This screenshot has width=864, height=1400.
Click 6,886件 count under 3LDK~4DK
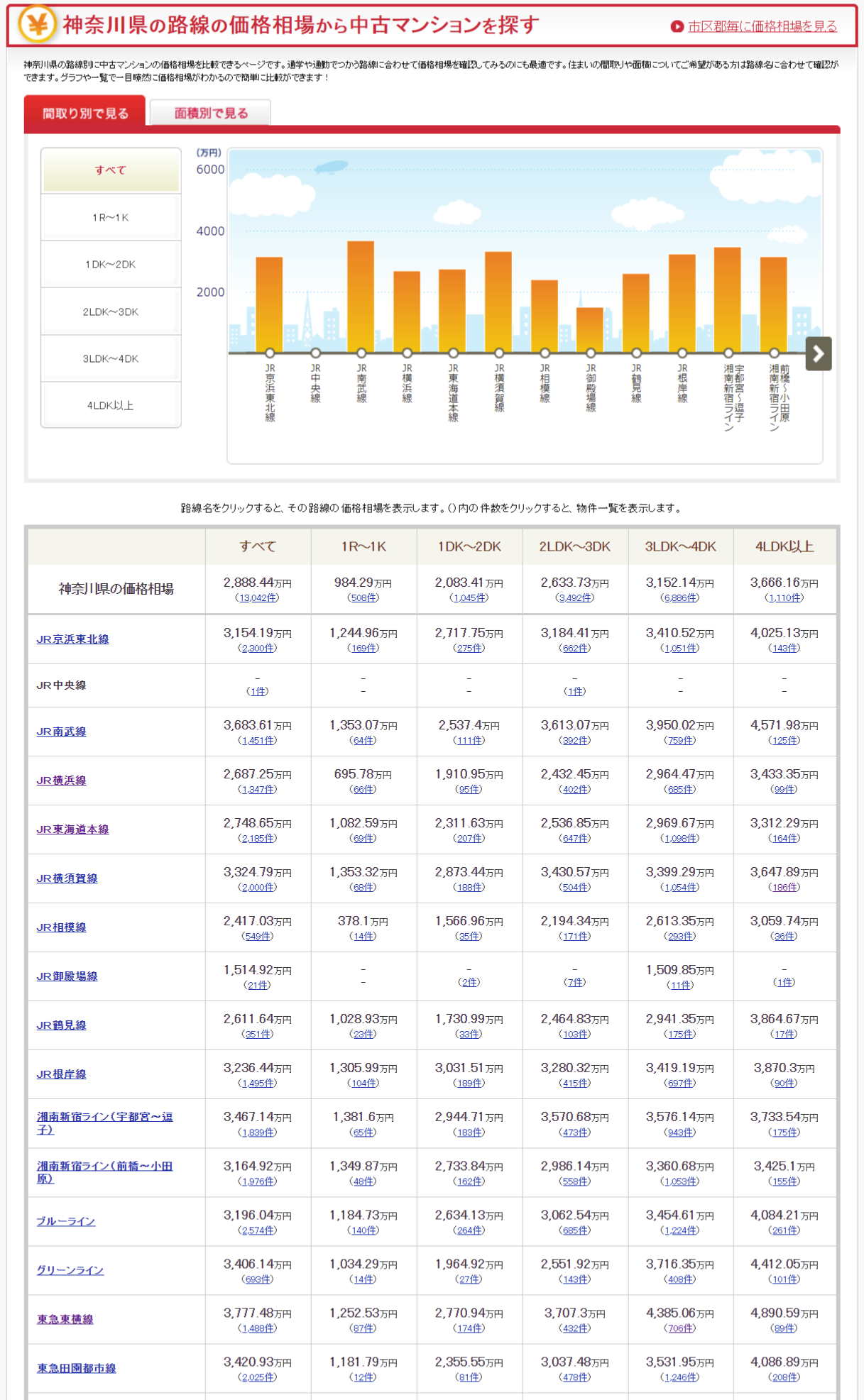(x=680, y=597)
